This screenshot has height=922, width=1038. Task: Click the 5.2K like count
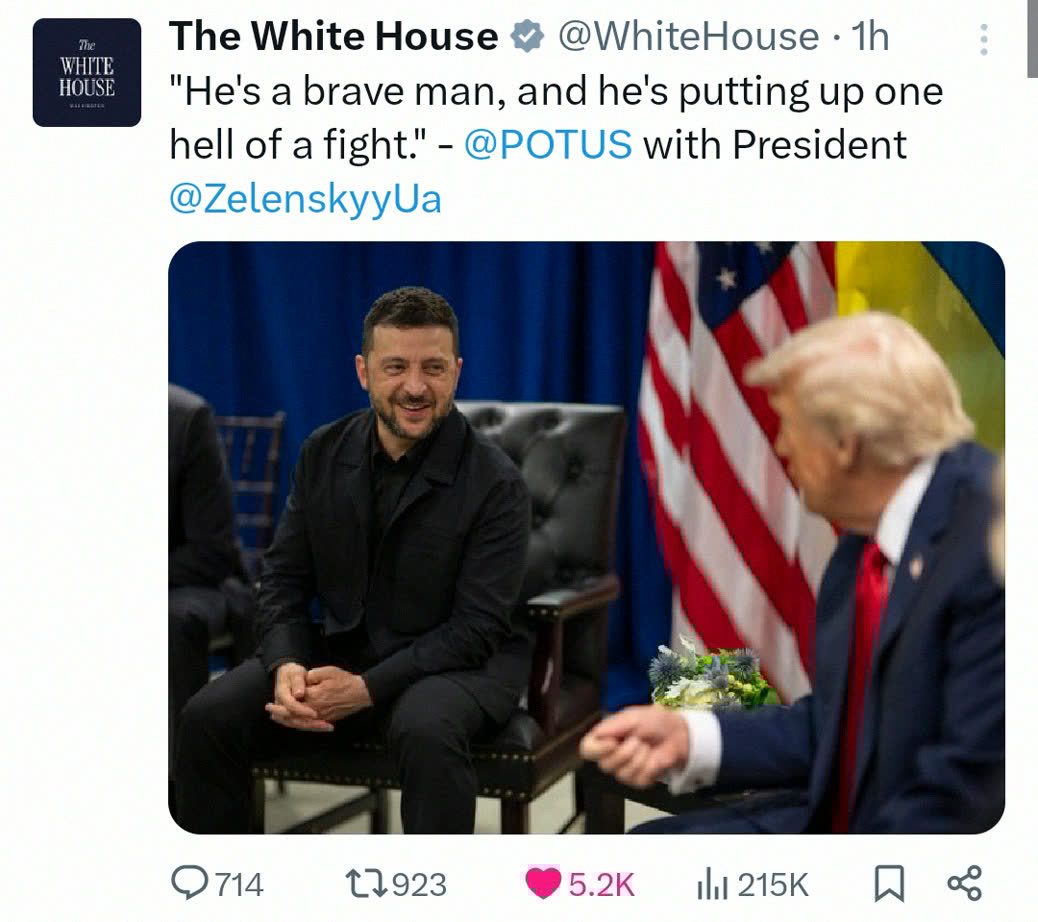coord(601,885)
